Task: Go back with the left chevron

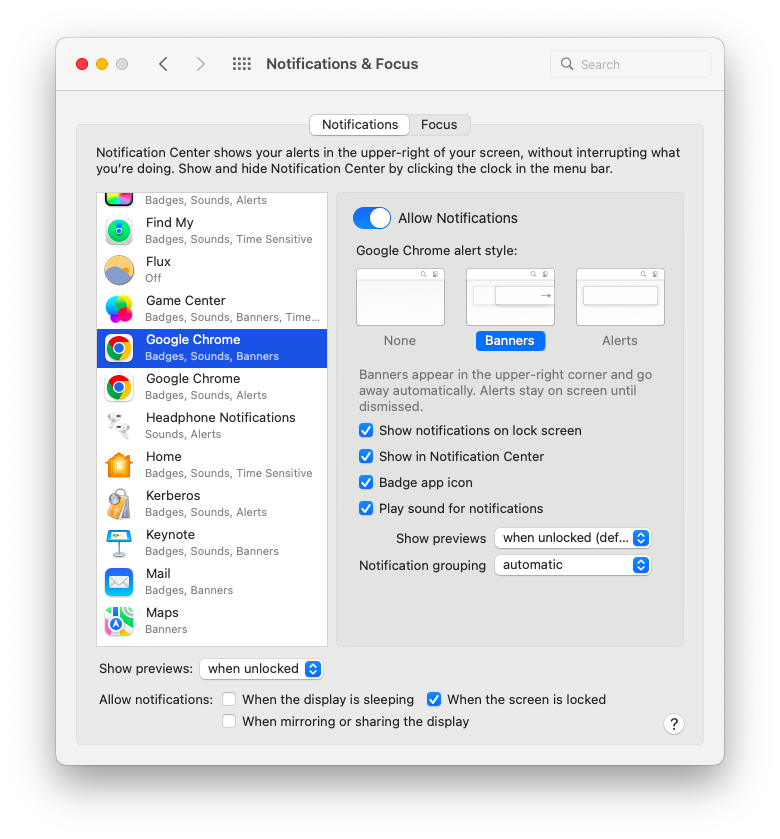Action: 163,64
